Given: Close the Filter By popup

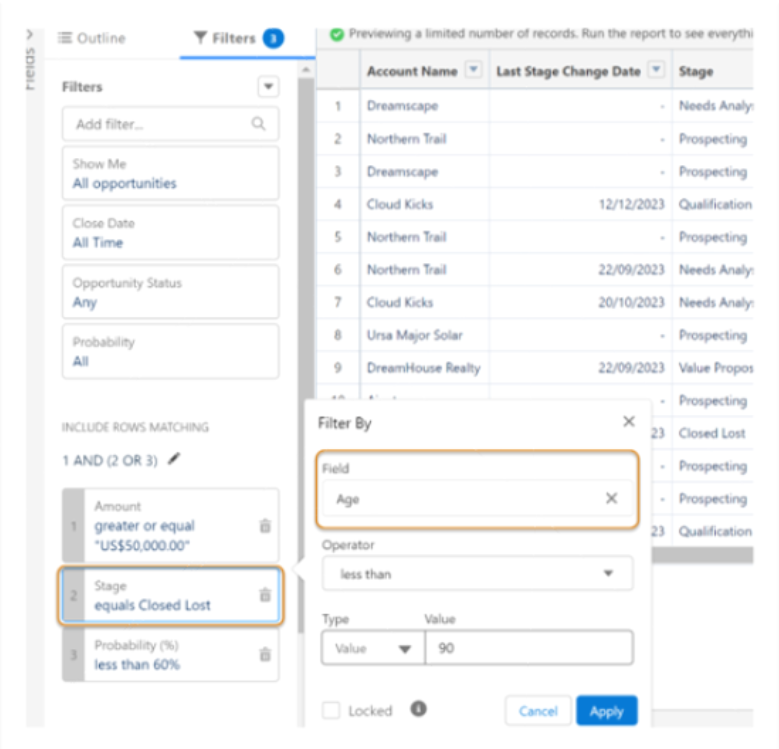Looking at the screenshot, I should pos(628,422).
